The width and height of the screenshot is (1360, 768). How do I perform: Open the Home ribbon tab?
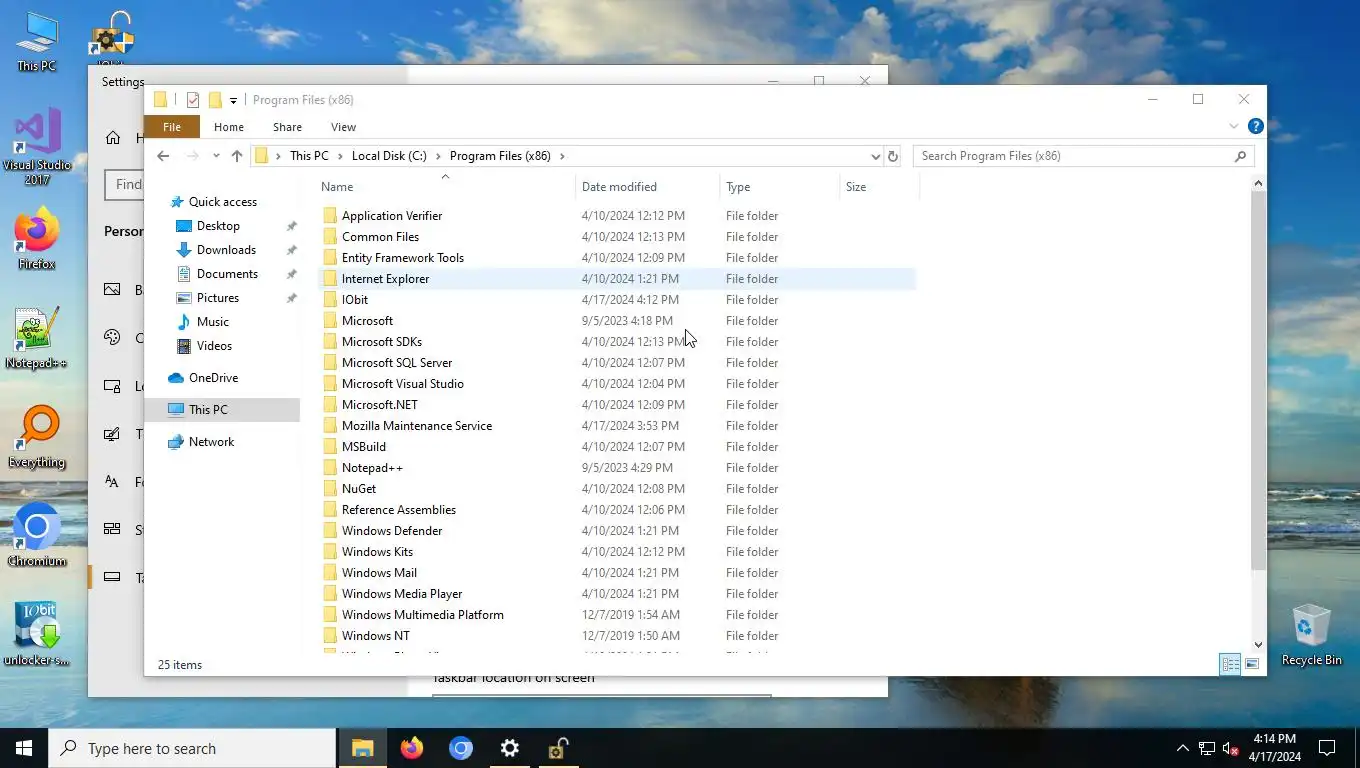tap(229, 127)
